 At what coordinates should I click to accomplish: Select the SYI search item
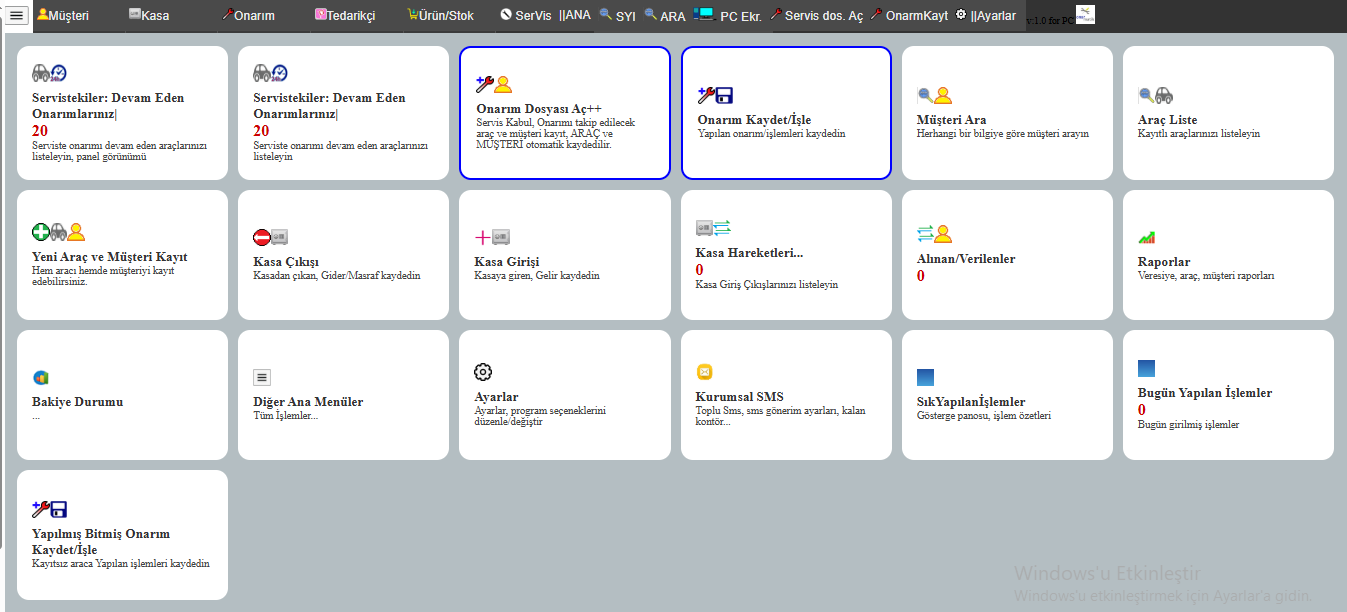coord(617,15)
